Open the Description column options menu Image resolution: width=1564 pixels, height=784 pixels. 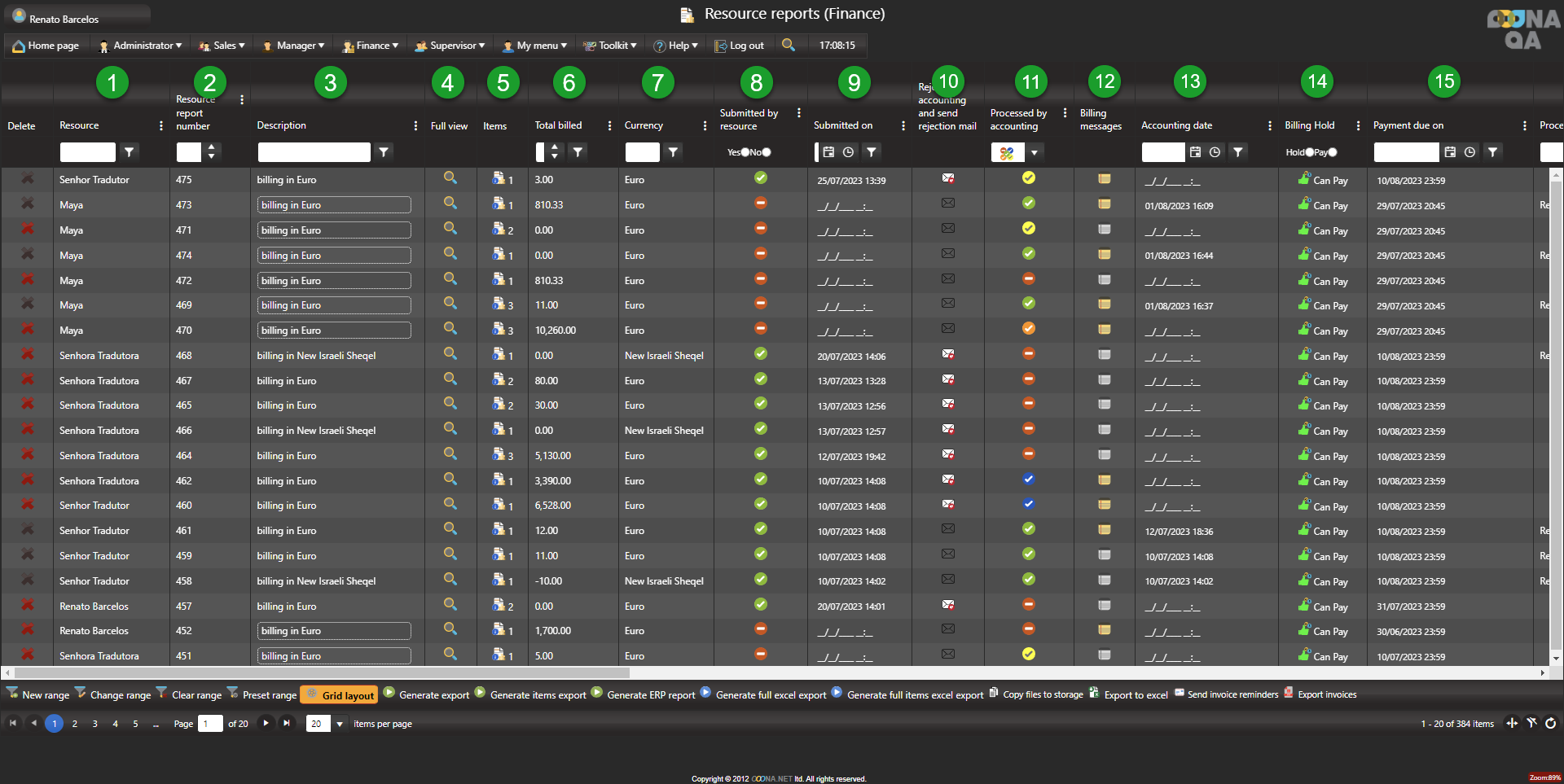[415, 125]
